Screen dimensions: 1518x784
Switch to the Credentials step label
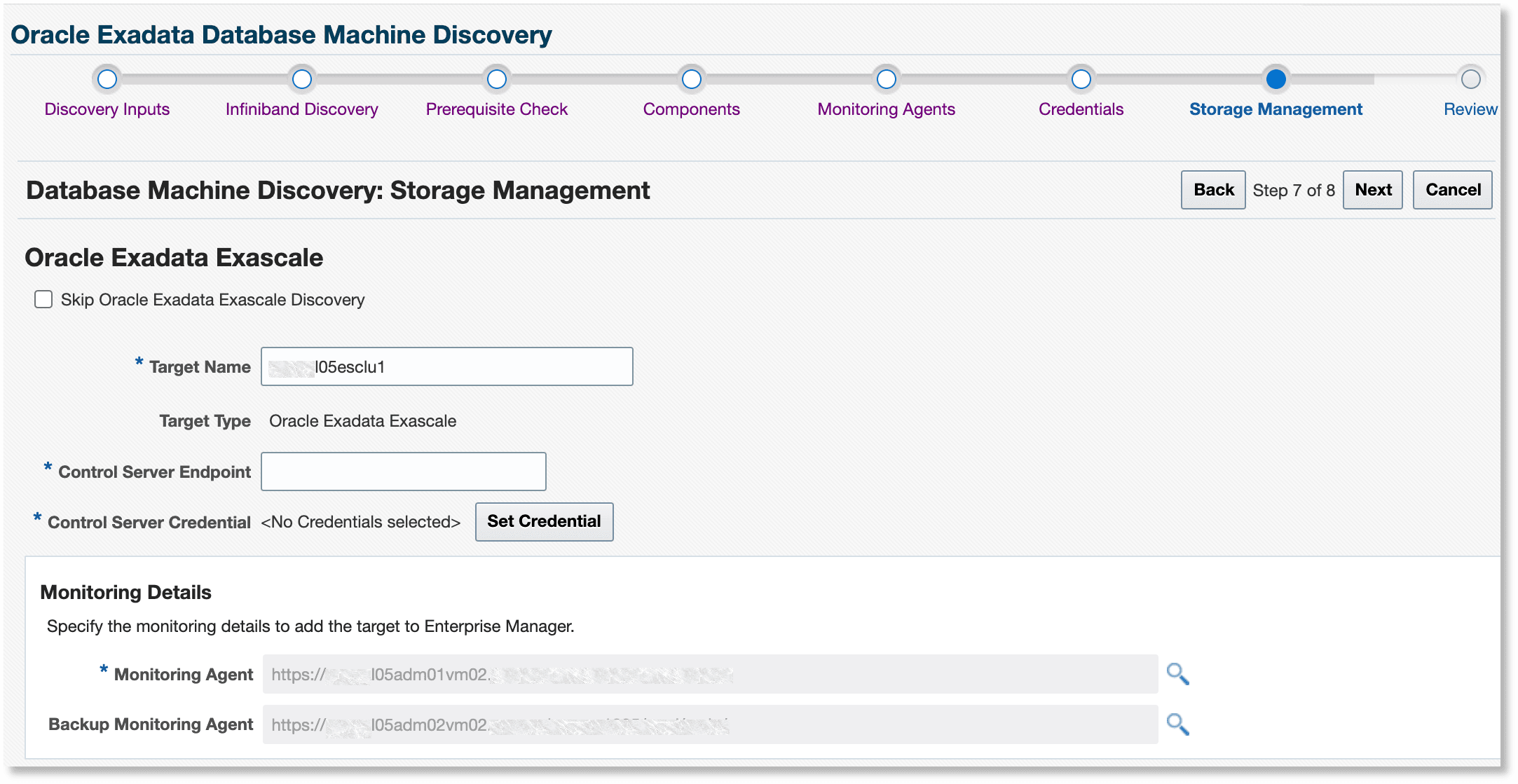click(1081, 109)
